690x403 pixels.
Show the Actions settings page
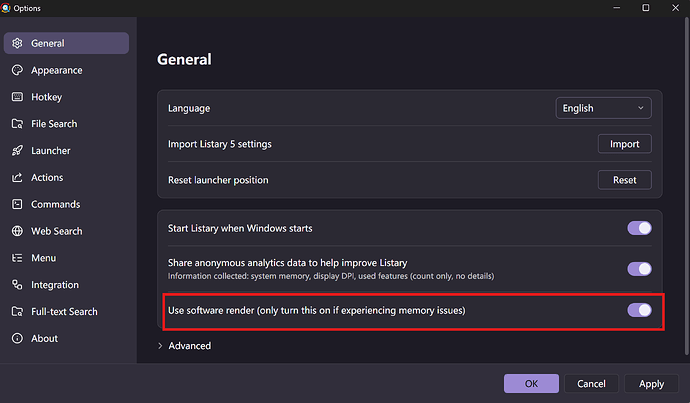[47, 177]
